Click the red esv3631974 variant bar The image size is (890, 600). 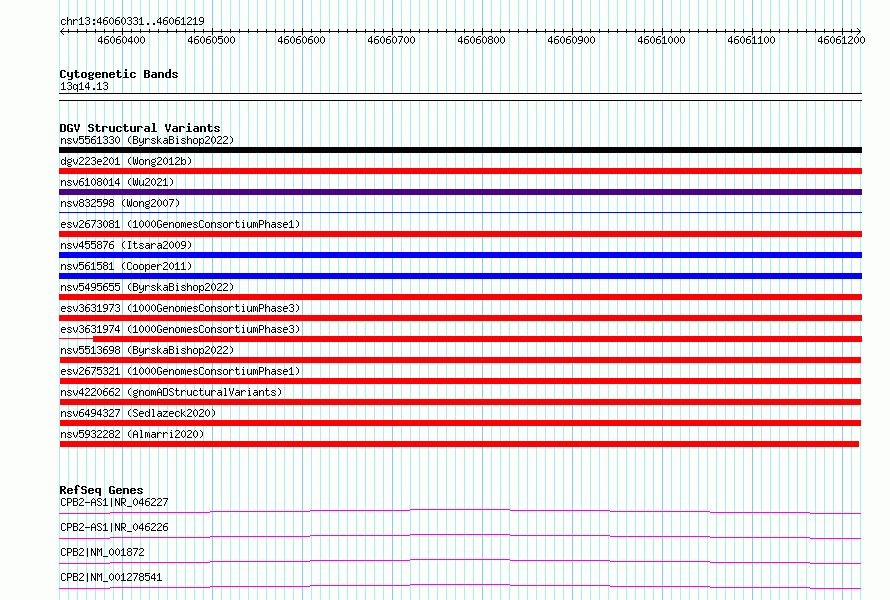477,339
